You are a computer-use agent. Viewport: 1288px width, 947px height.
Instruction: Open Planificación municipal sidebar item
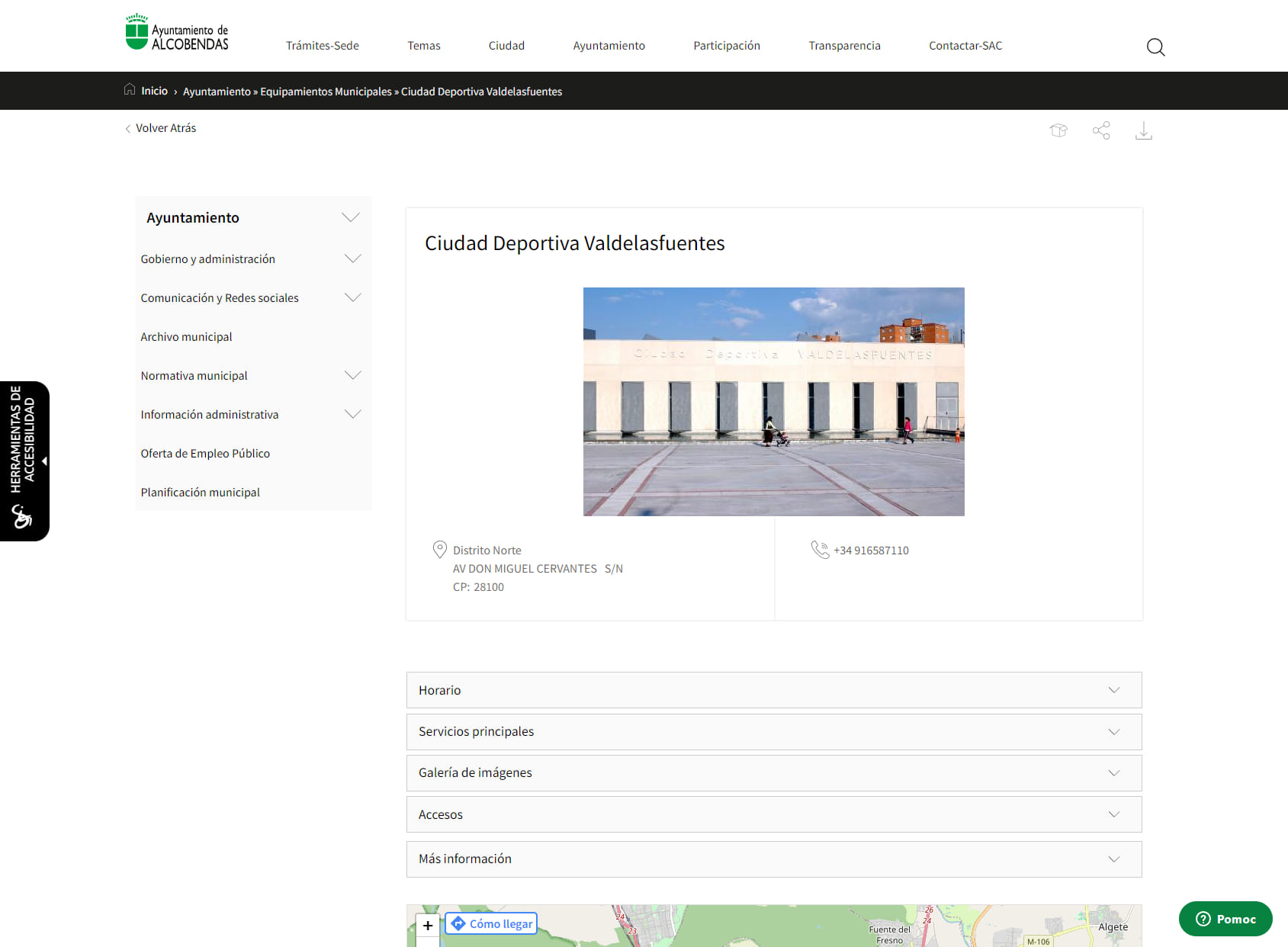pos(200,493)
